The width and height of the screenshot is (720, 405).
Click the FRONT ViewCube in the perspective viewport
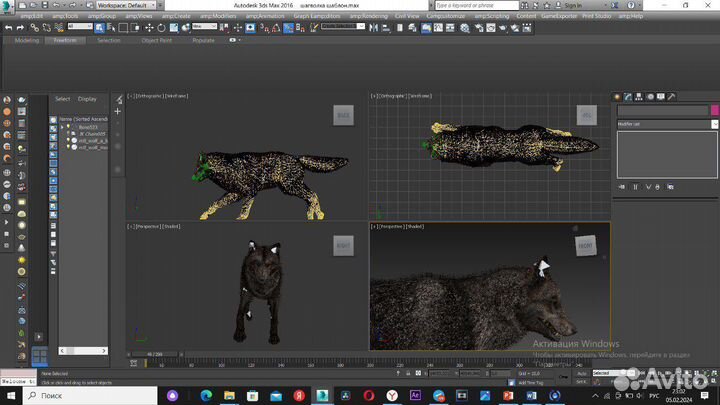pos(584,244)
